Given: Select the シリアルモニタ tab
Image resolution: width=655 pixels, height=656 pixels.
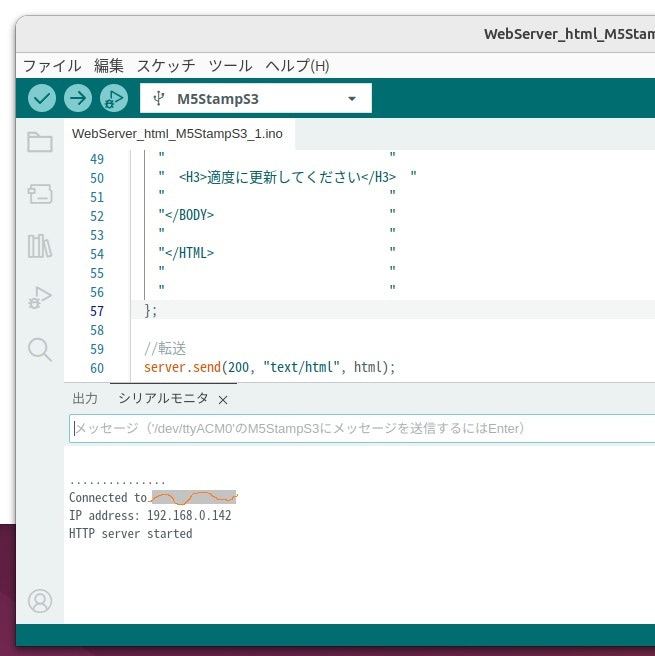Looking at the screenshot, I should click(163, 398).
